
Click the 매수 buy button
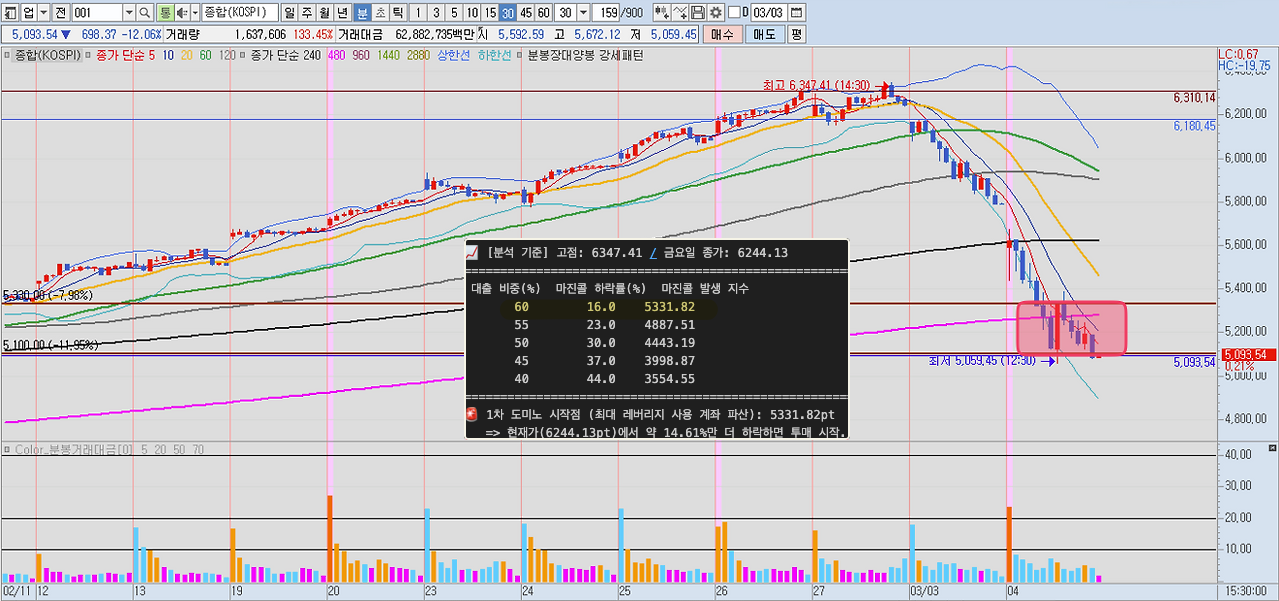point(723,34)
